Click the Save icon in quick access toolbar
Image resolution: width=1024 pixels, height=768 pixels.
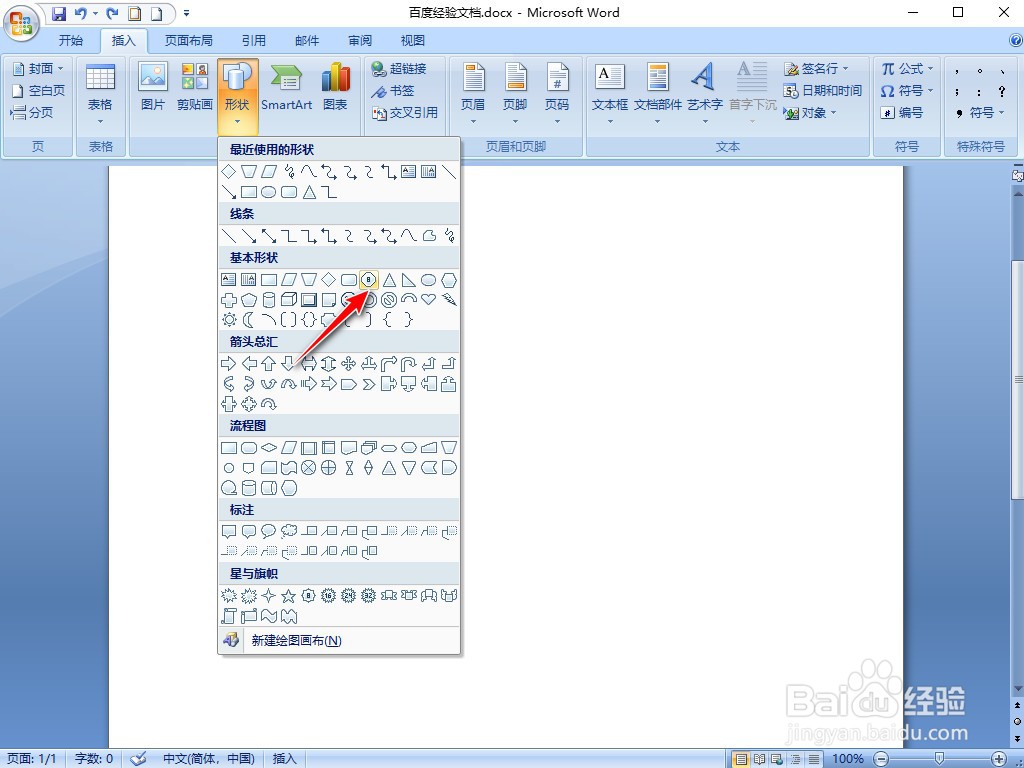pos(59,12)
